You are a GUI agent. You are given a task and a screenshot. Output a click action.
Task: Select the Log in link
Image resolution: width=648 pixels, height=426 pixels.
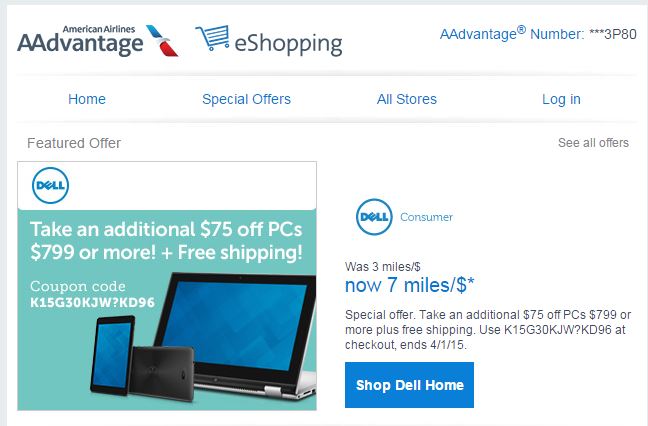pos(561,99)
